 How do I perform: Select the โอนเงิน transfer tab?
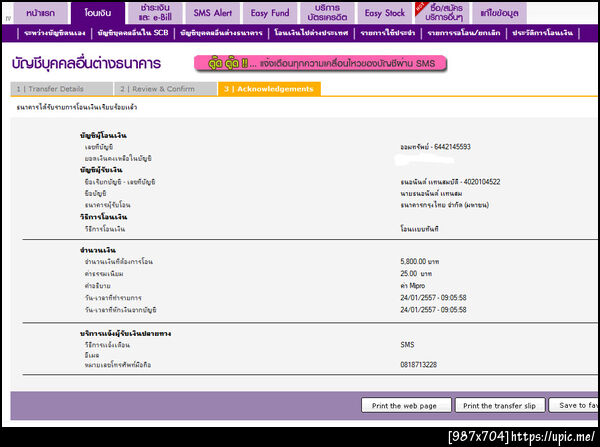98,13
